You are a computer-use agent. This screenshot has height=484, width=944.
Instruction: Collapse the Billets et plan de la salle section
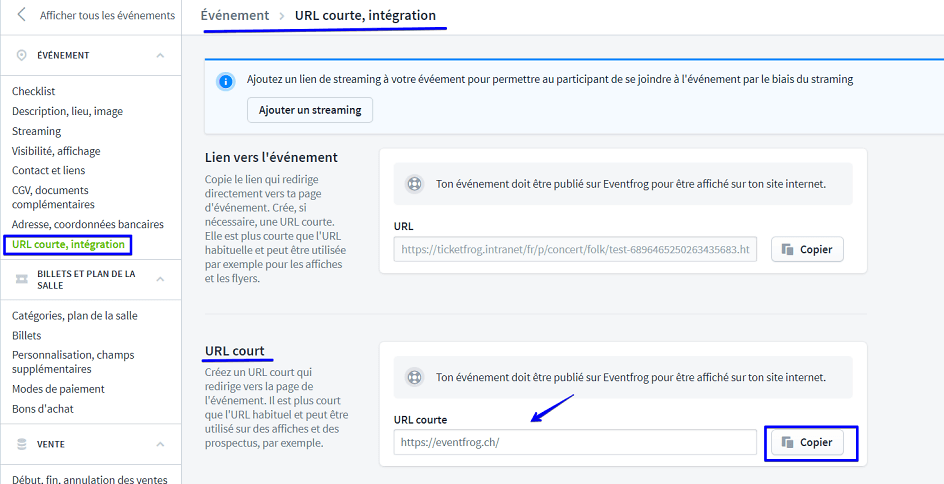coord(160,279)
